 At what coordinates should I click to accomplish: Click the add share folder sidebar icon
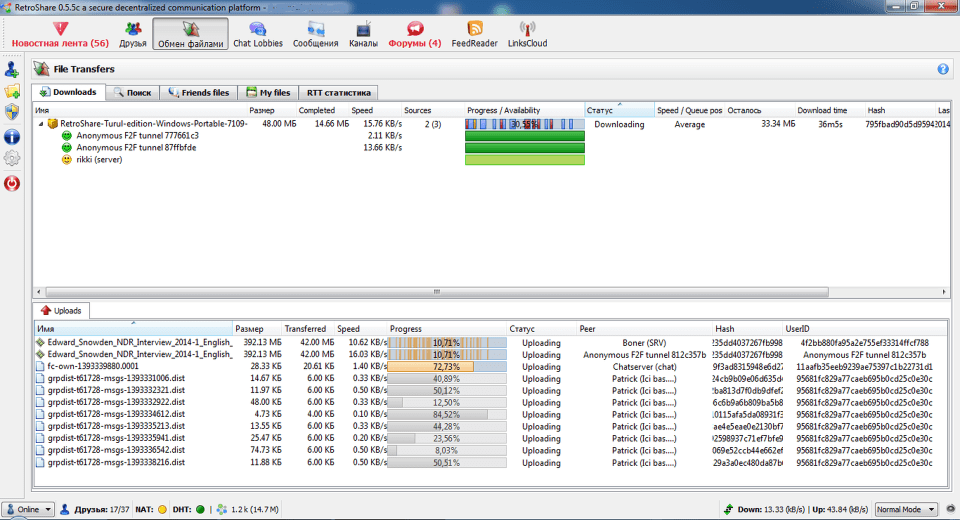point(12,91)
